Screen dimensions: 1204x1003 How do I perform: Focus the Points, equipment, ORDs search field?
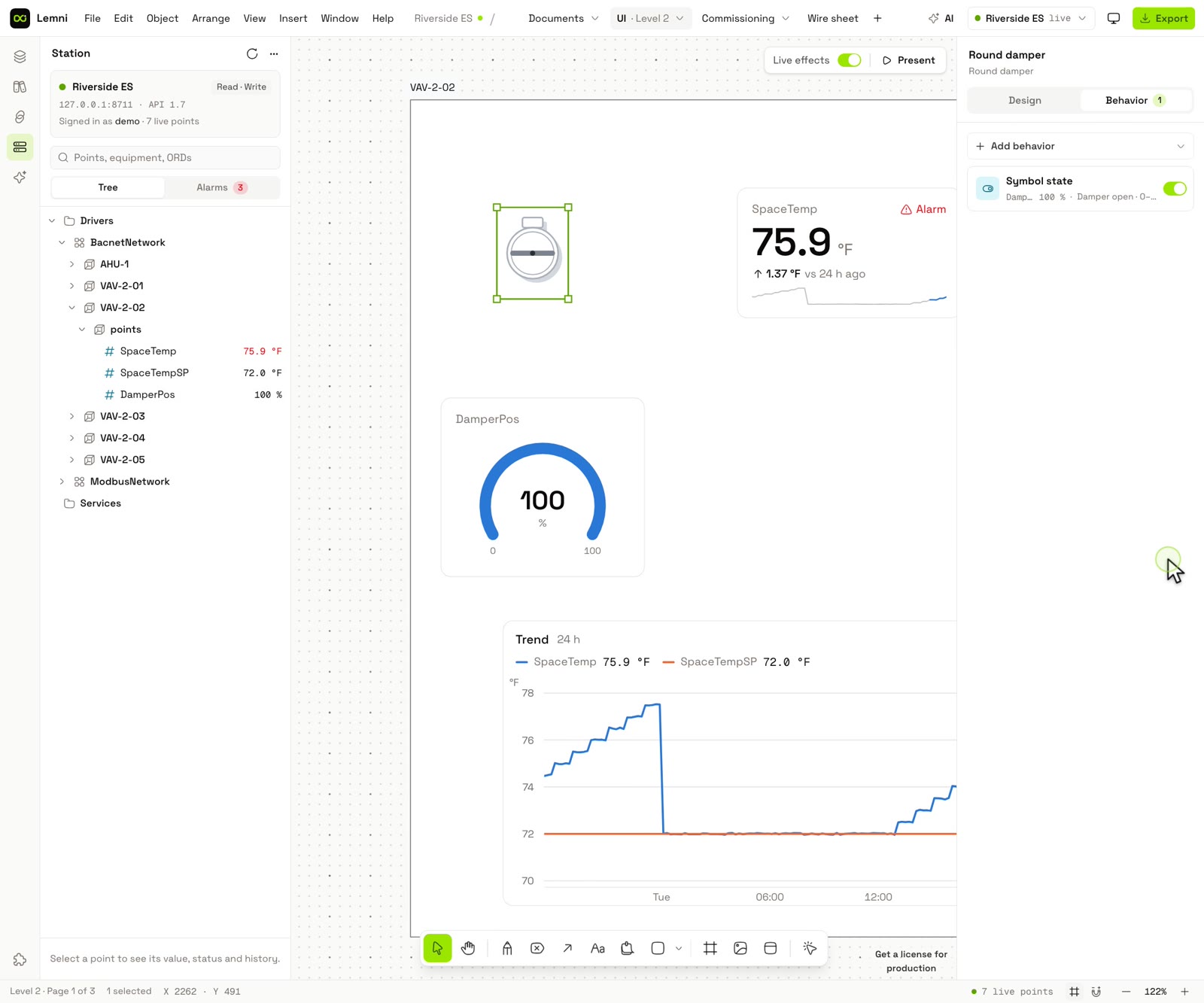tap(165, 157)
